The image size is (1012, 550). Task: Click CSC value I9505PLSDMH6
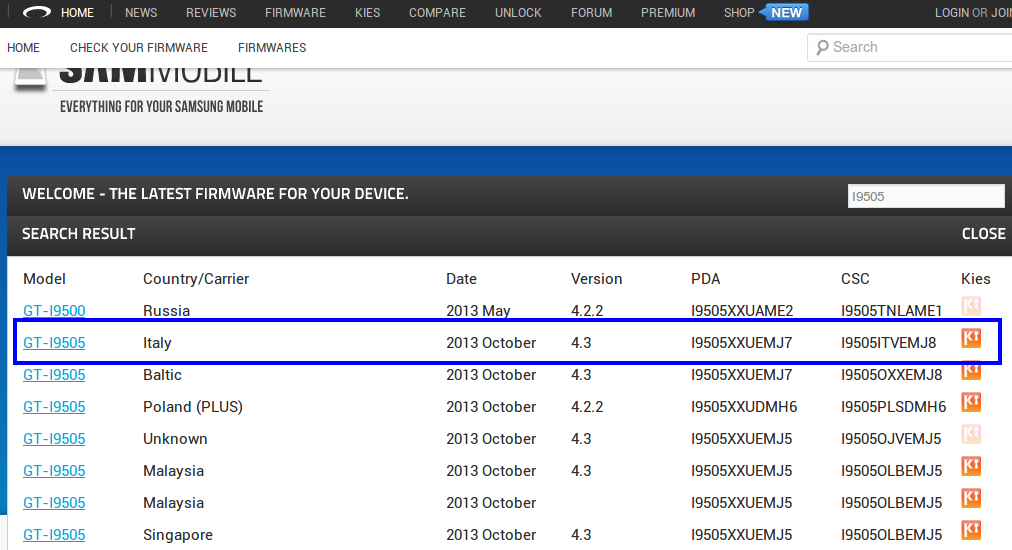tap(893, 407)
